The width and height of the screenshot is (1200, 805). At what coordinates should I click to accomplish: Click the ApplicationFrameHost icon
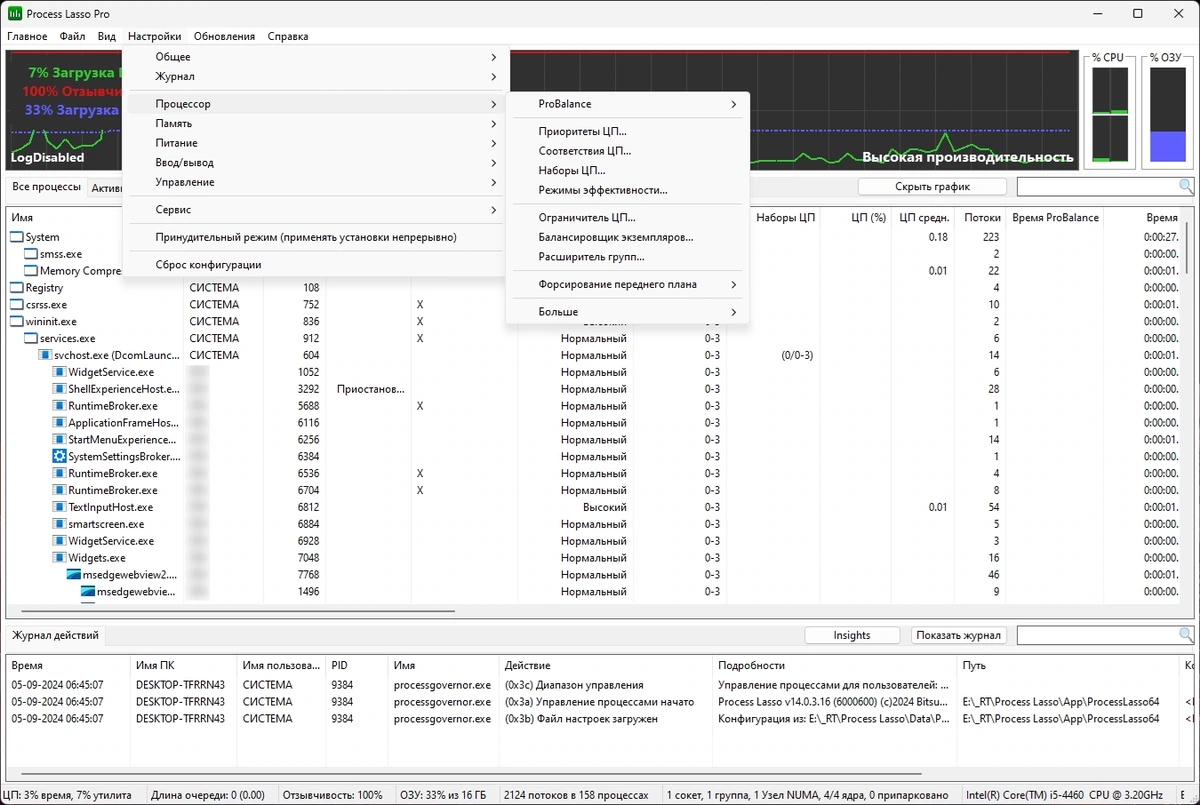(x=59, y=423)
